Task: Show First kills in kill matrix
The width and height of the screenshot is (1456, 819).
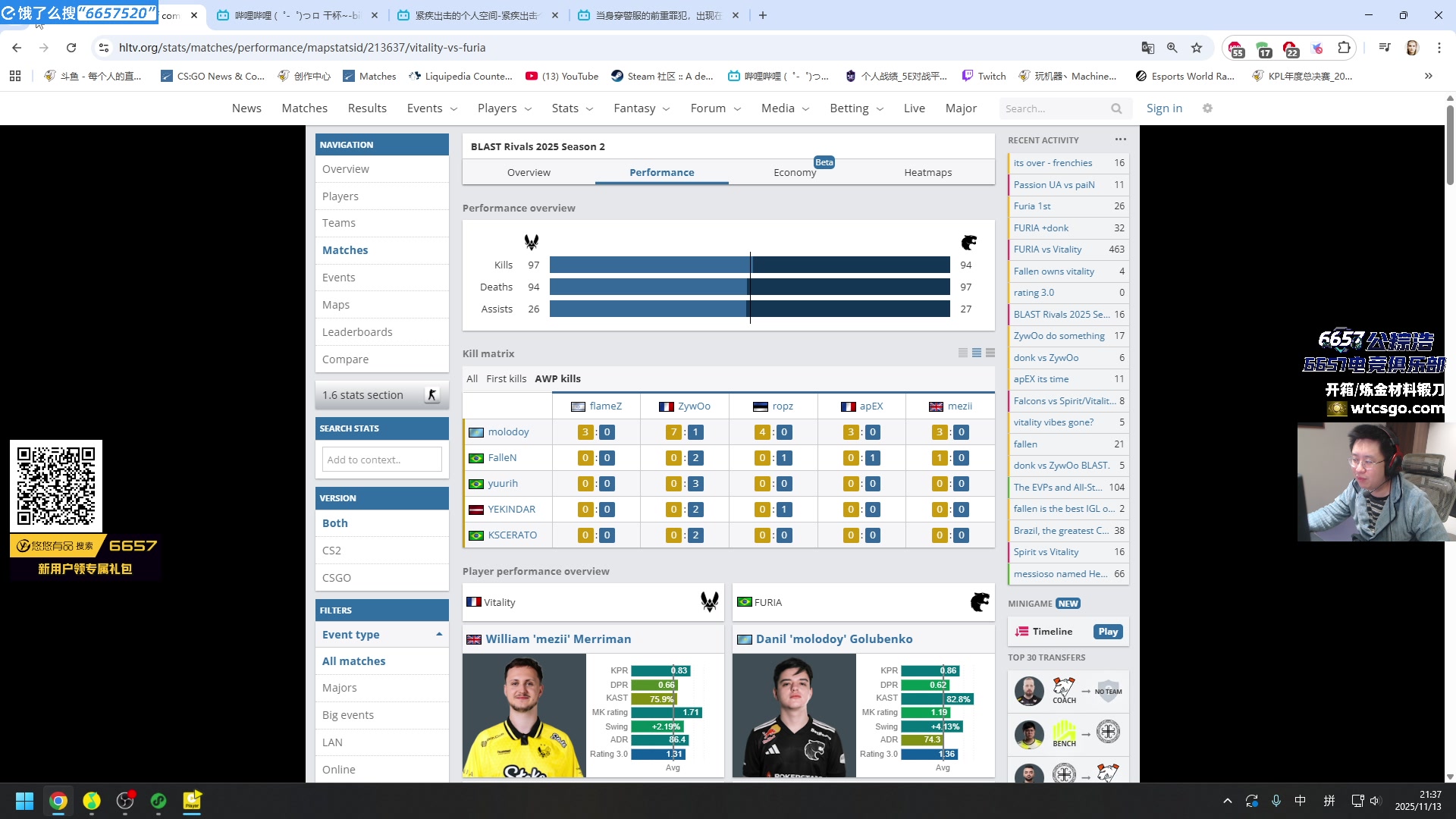Action: (506, 378)
